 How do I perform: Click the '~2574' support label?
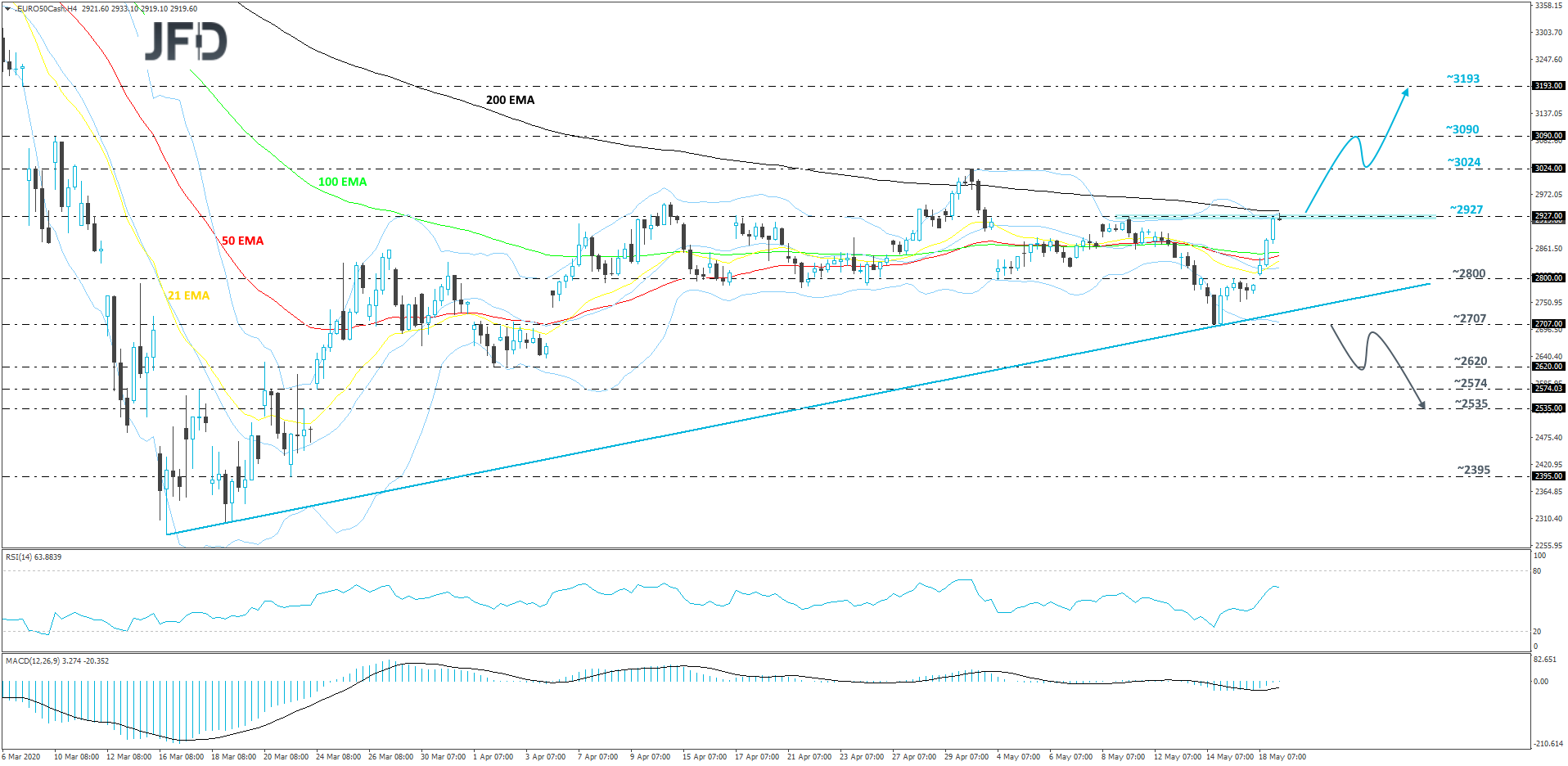pos(1471,383)
